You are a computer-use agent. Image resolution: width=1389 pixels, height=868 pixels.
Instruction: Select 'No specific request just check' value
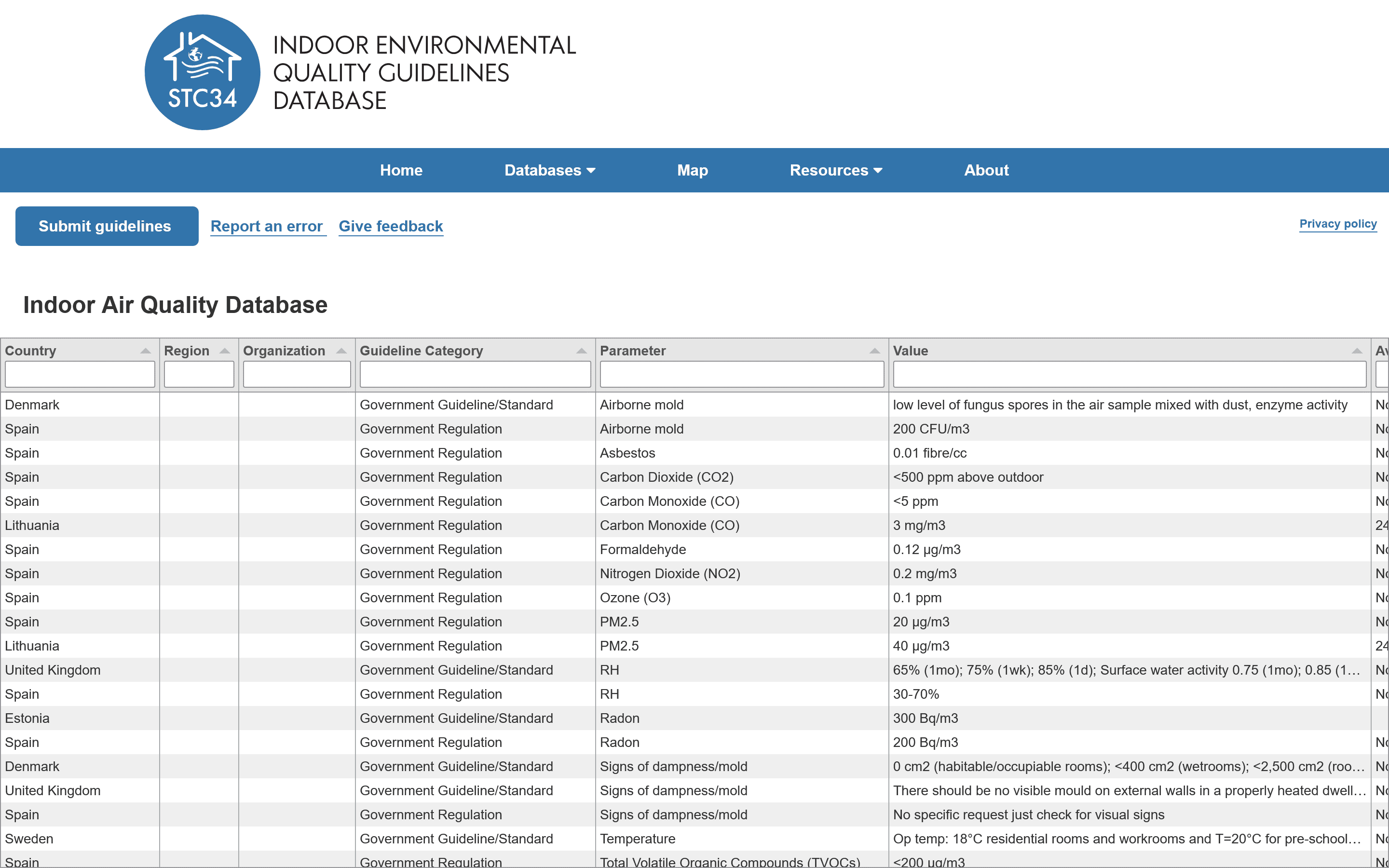point(1130,814)
